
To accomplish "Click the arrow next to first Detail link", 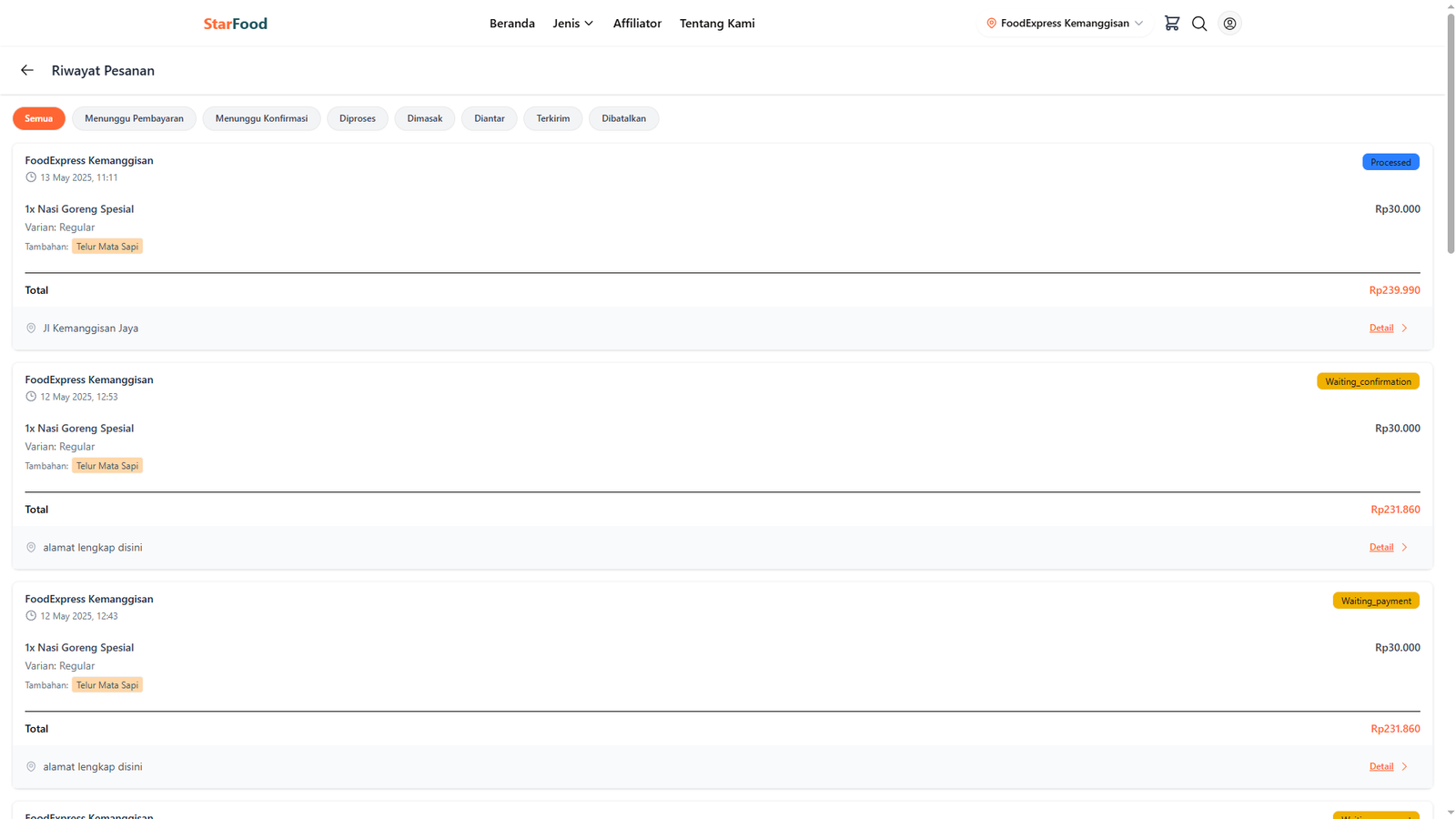I will (x=1404, y=329).
